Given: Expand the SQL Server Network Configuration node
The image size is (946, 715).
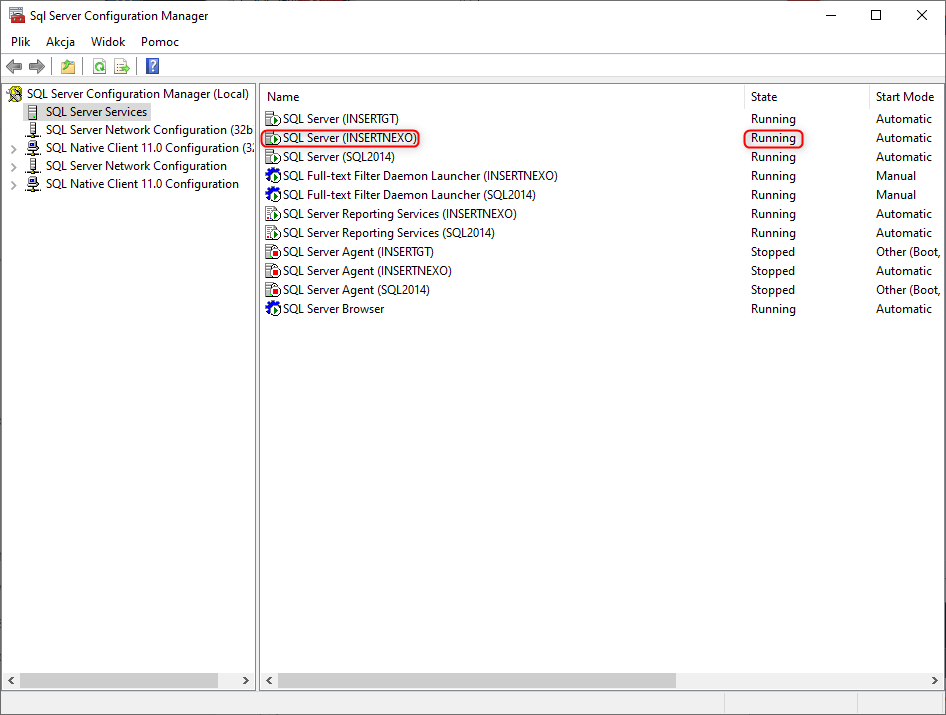Looking at the screenshot, I should (13, 167).
